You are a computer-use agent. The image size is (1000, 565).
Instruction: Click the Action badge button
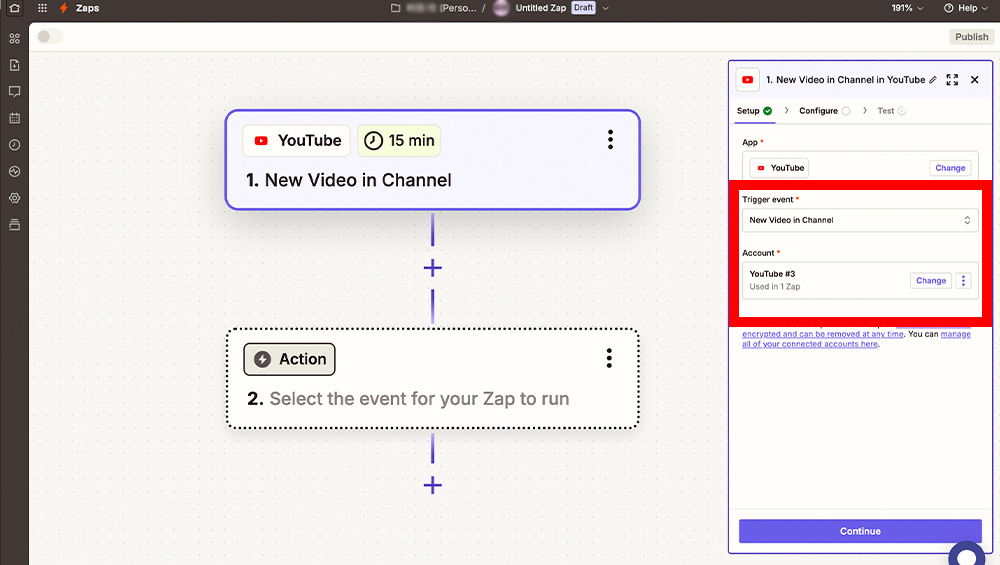290,359
